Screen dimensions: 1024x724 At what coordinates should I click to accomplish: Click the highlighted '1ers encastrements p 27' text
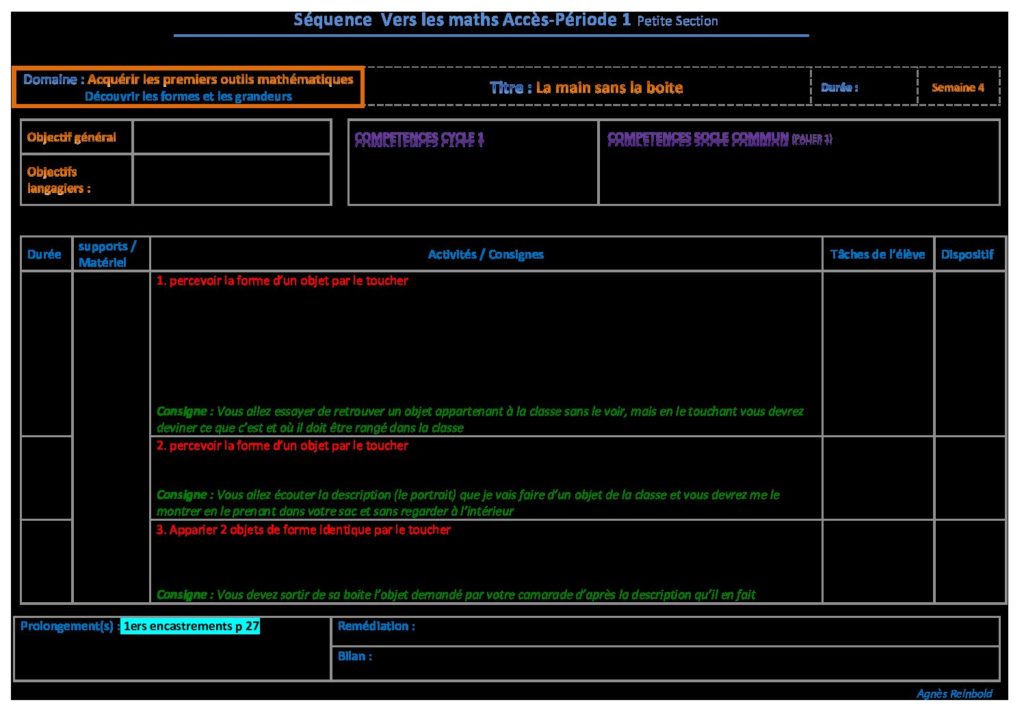pos(191,627)
